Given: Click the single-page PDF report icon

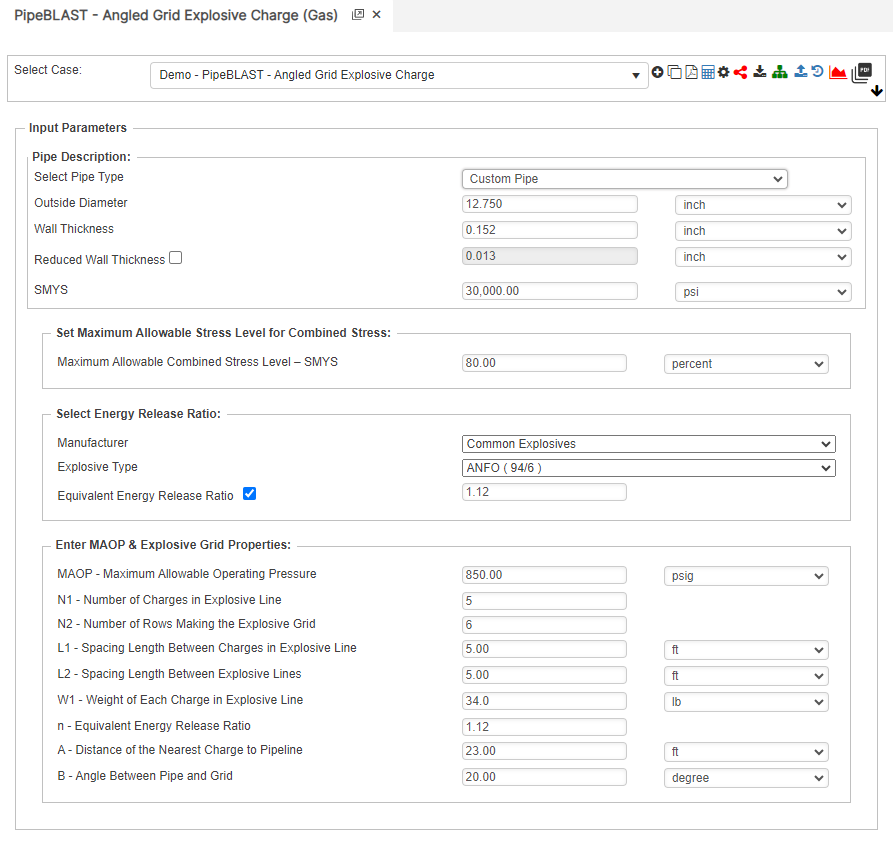Looking at the screenshot, I should [691, 72].
